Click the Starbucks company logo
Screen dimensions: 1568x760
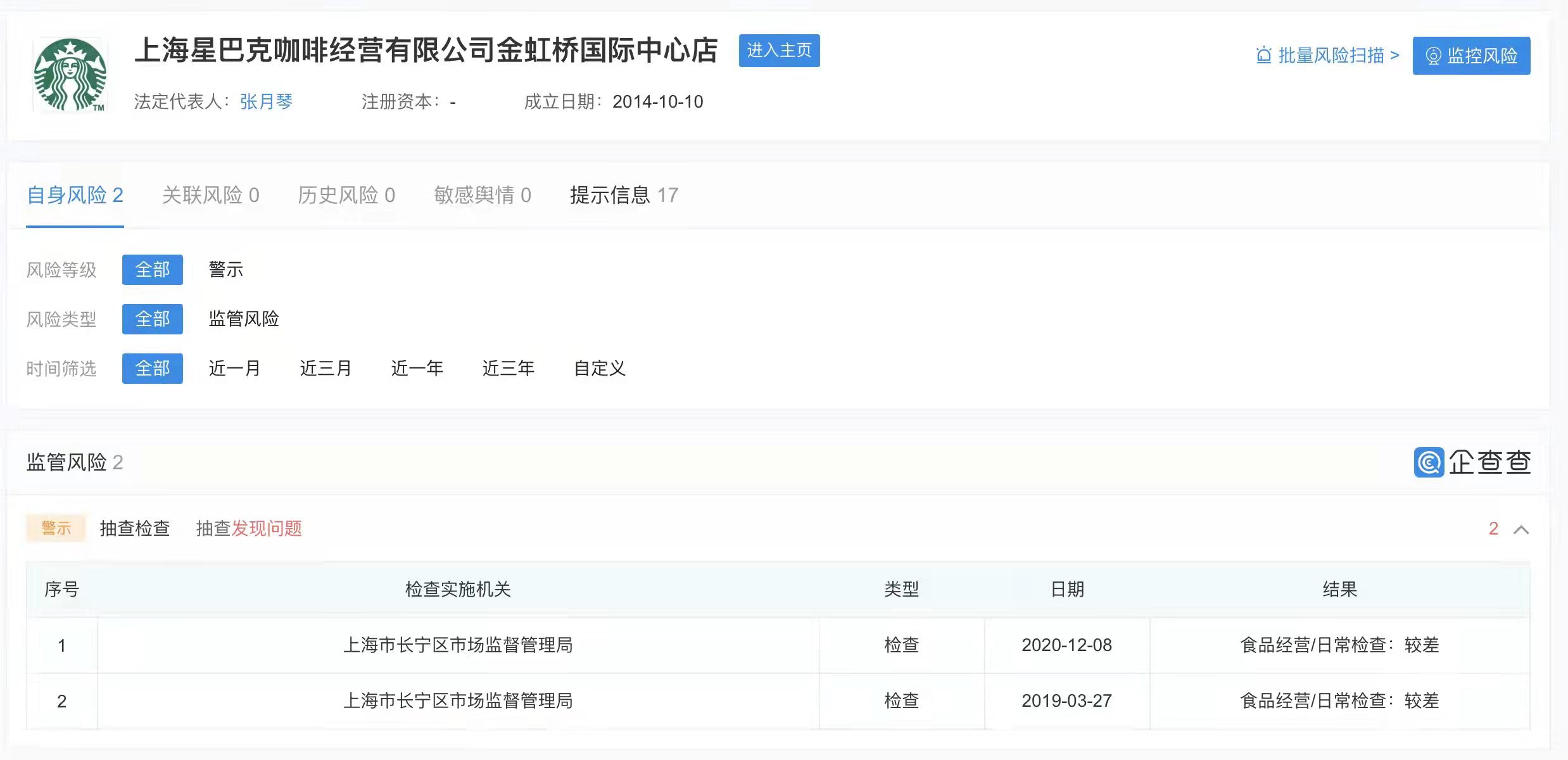pos(70,75)
